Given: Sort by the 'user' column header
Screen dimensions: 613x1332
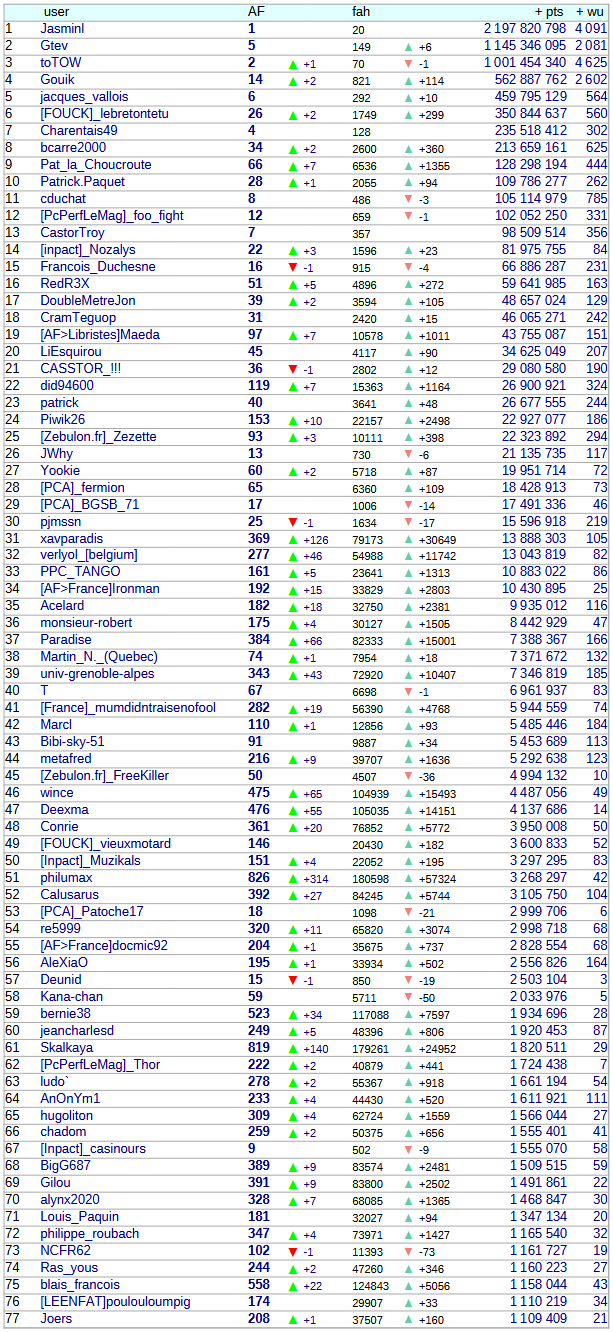Looking at the screenshot, I should pyautogui.click(x=57, y=12).
